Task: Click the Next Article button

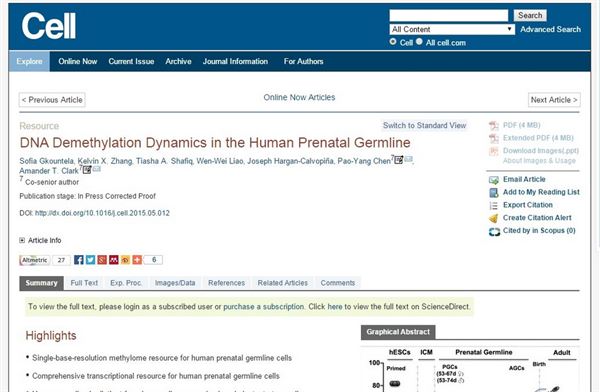Action: point(554,100)
